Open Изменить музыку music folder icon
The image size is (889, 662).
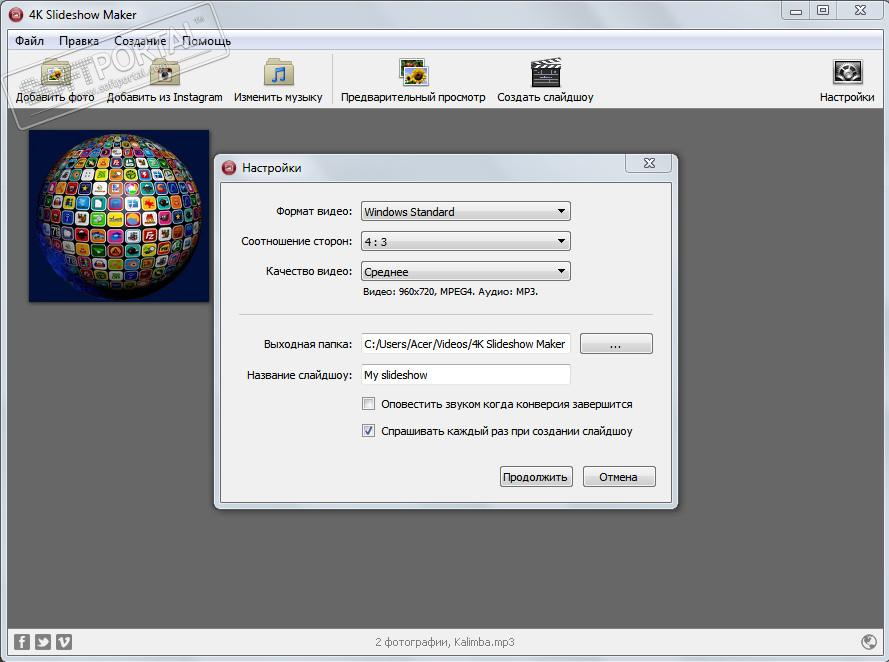[x=278, y=73]
